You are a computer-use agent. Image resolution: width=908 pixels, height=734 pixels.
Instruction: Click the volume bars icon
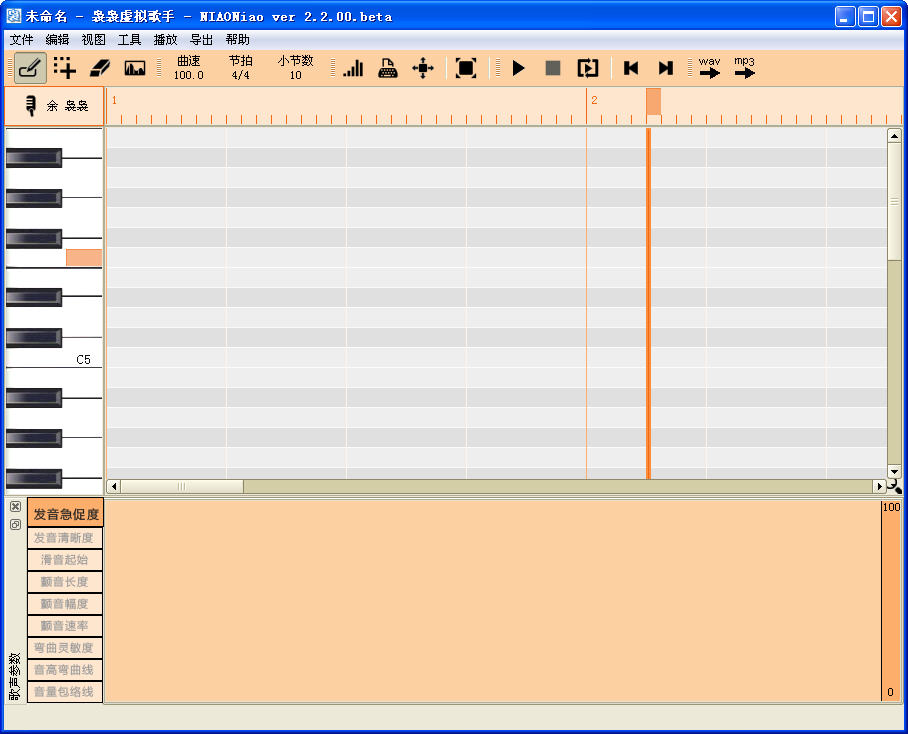(x=353, y=68)
